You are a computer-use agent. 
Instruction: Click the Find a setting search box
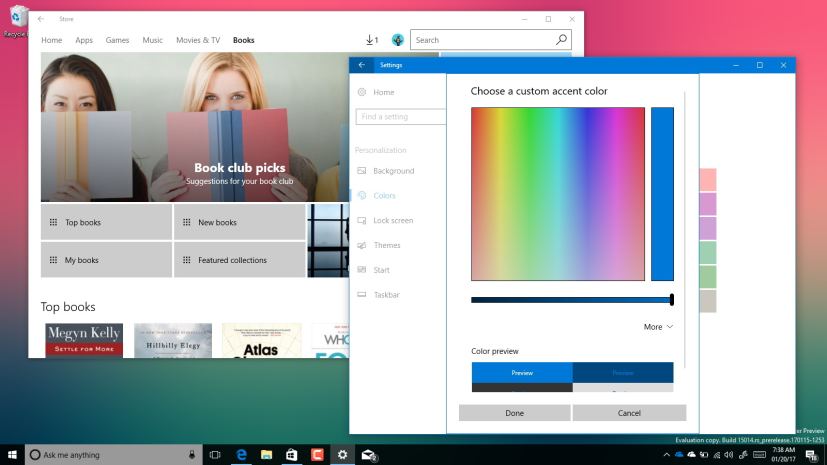(x=400, y=117)
